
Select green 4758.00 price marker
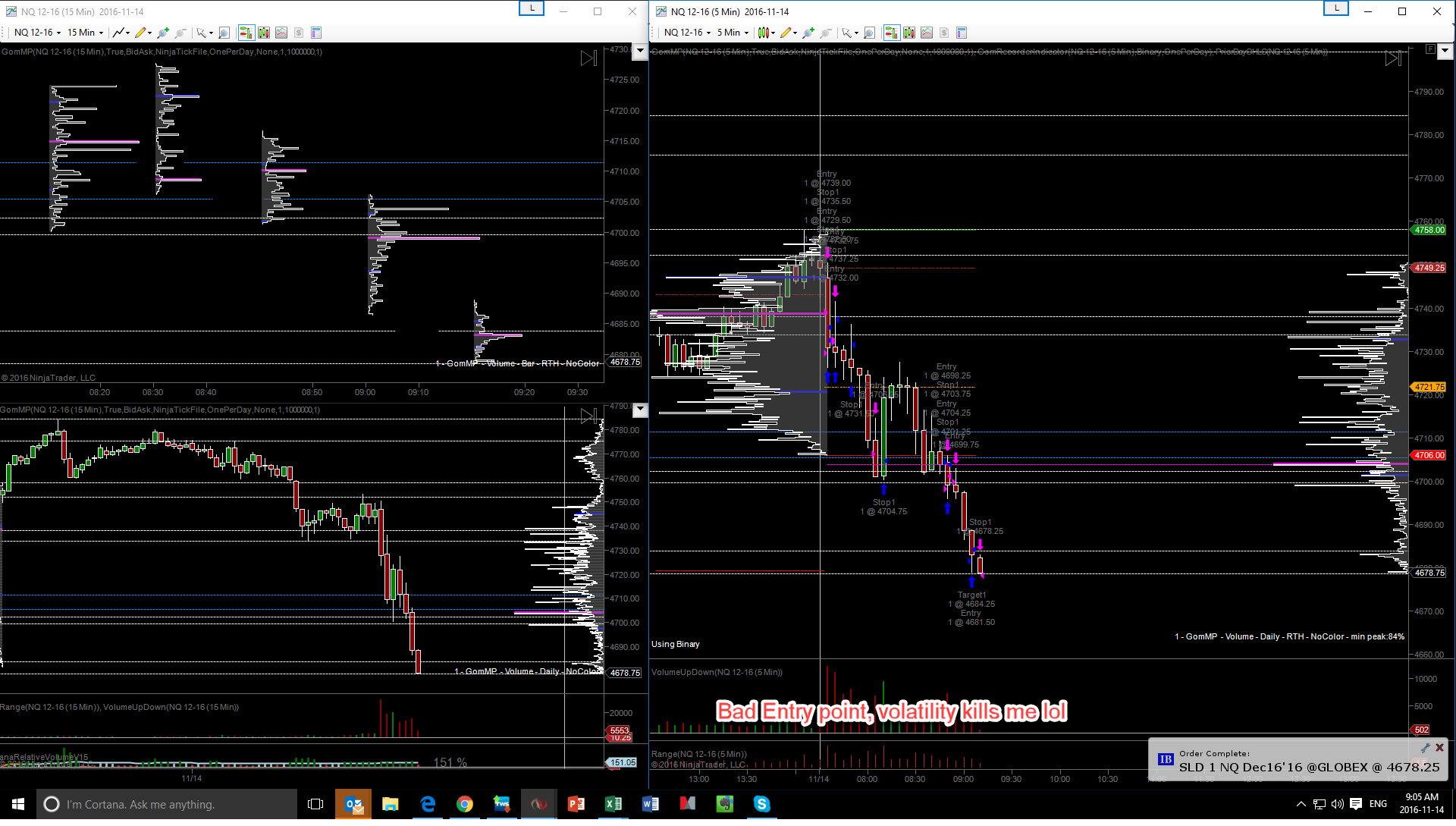point(1429,230)
